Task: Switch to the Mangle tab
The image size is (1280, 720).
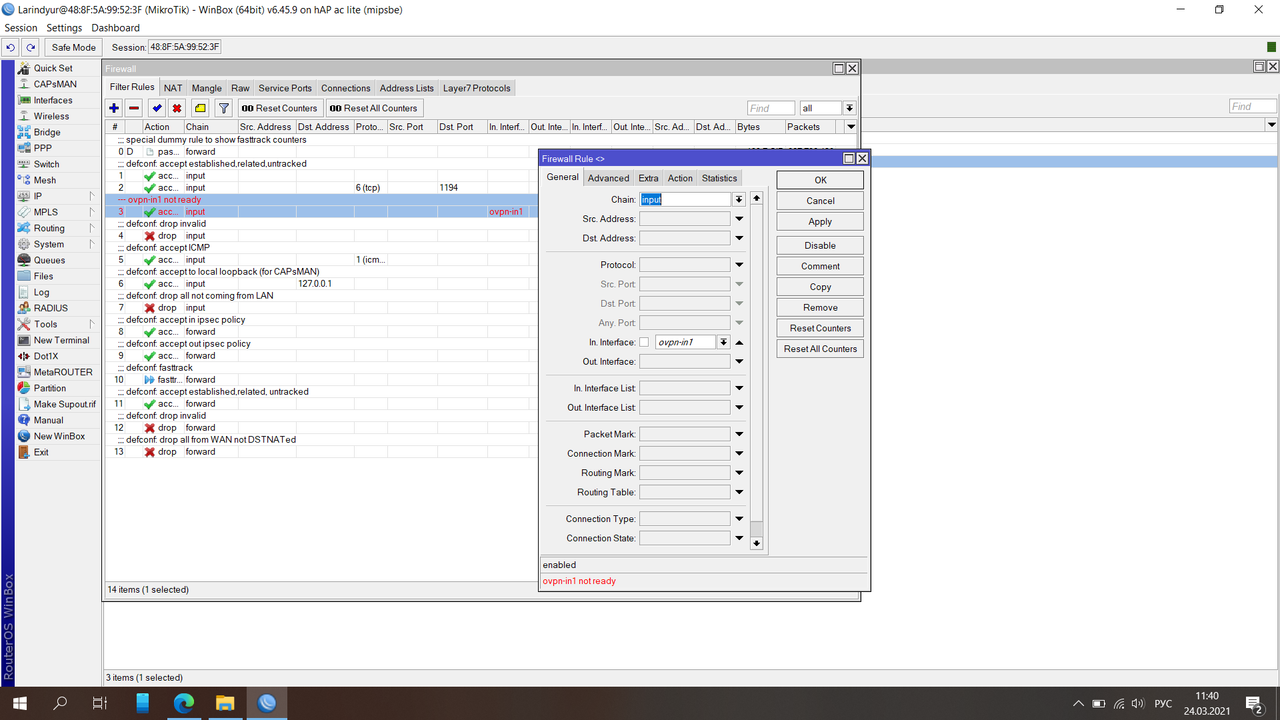Action: [x=207, y=88]
